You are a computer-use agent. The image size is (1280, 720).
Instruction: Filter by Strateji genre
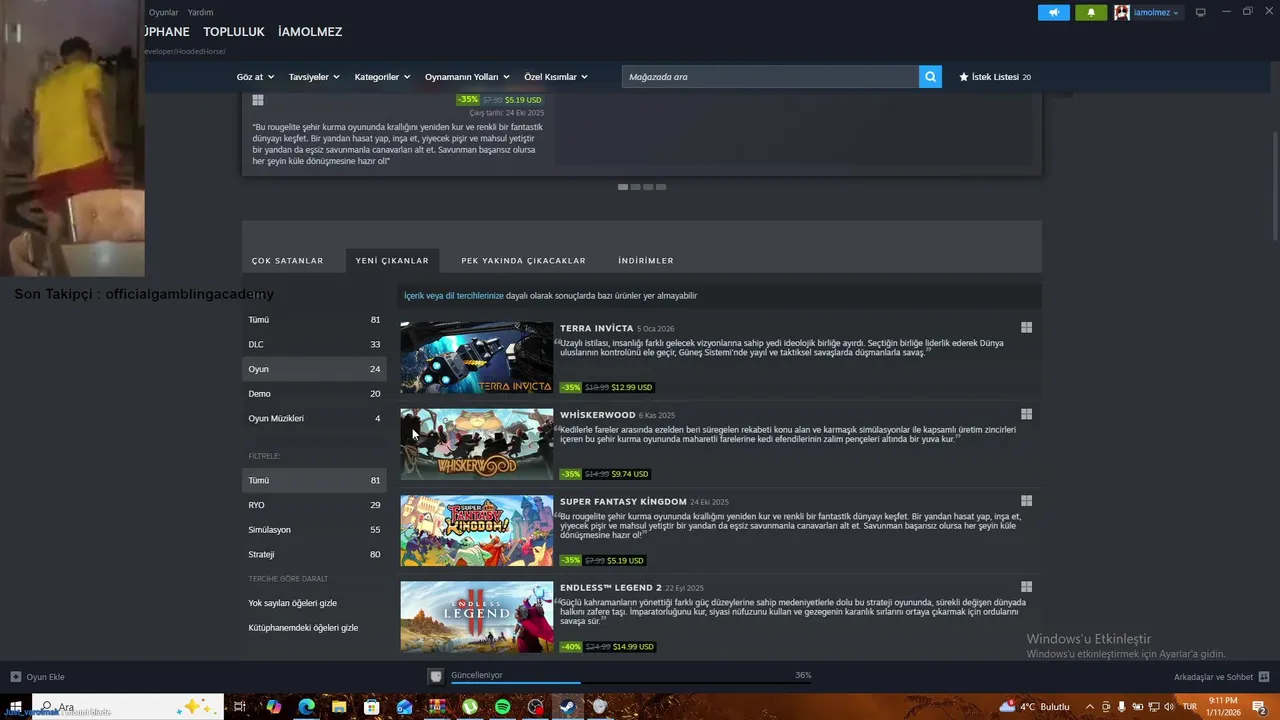(x=314, y=554)
